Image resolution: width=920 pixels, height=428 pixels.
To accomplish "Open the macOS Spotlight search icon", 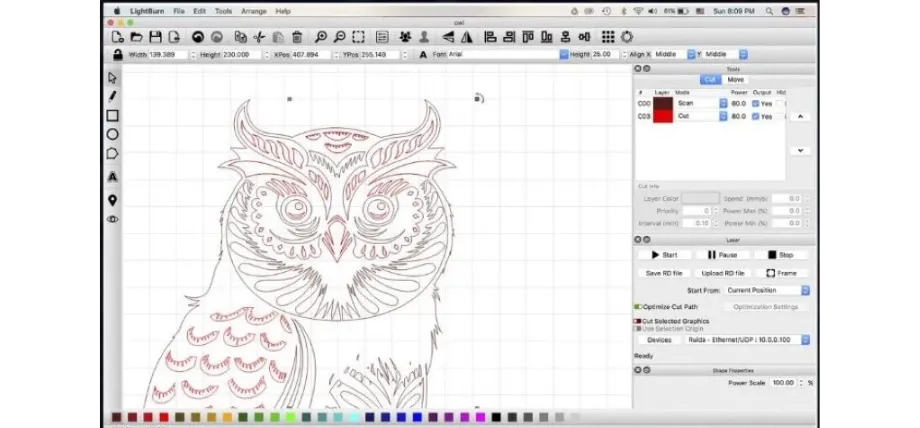I will (769, 11).
